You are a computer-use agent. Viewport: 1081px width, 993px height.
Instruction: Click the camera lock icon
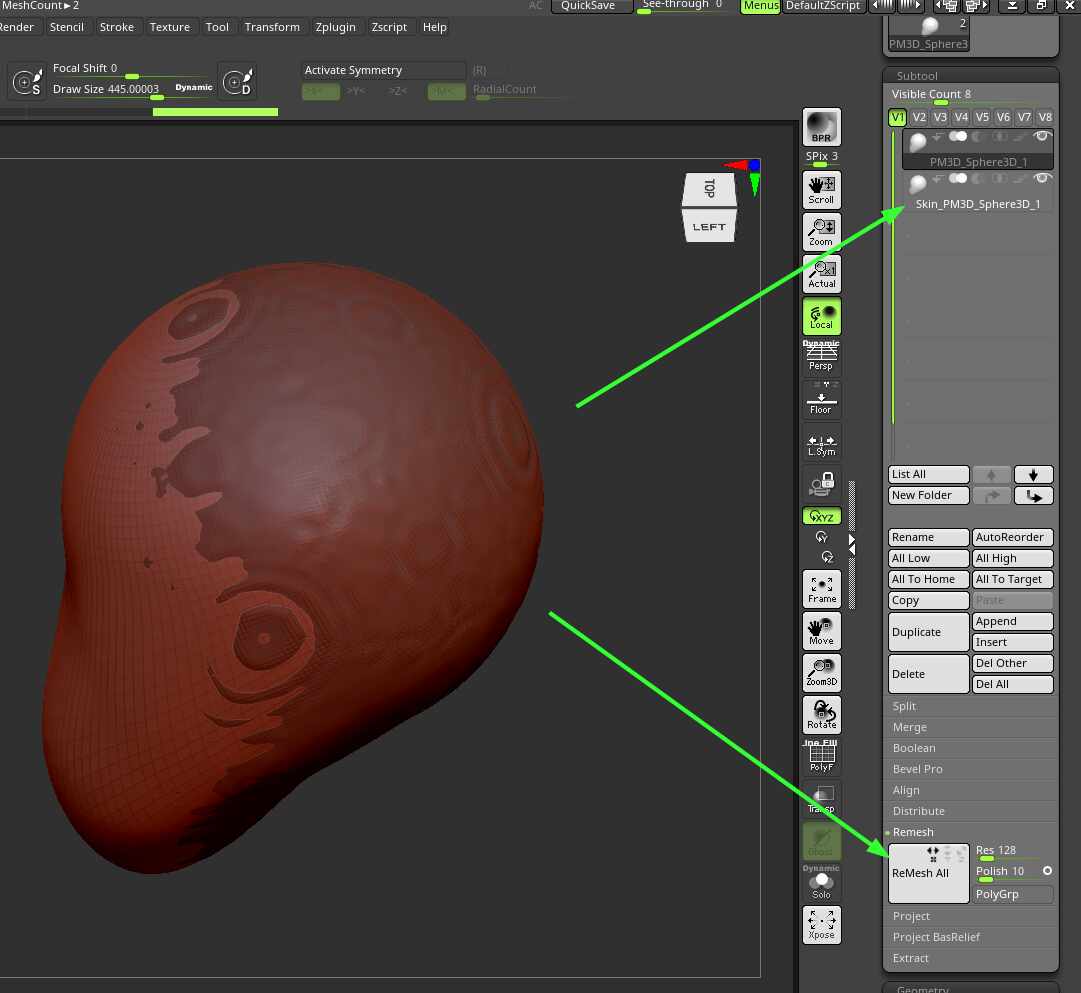click(x=821, y=484)
